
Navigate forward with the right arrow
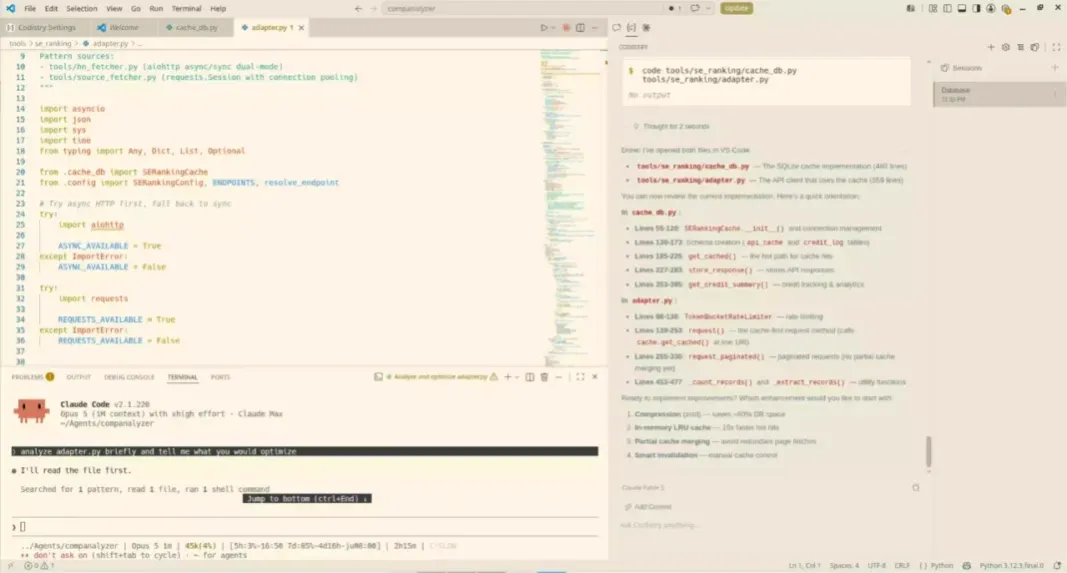click(374, 9)
